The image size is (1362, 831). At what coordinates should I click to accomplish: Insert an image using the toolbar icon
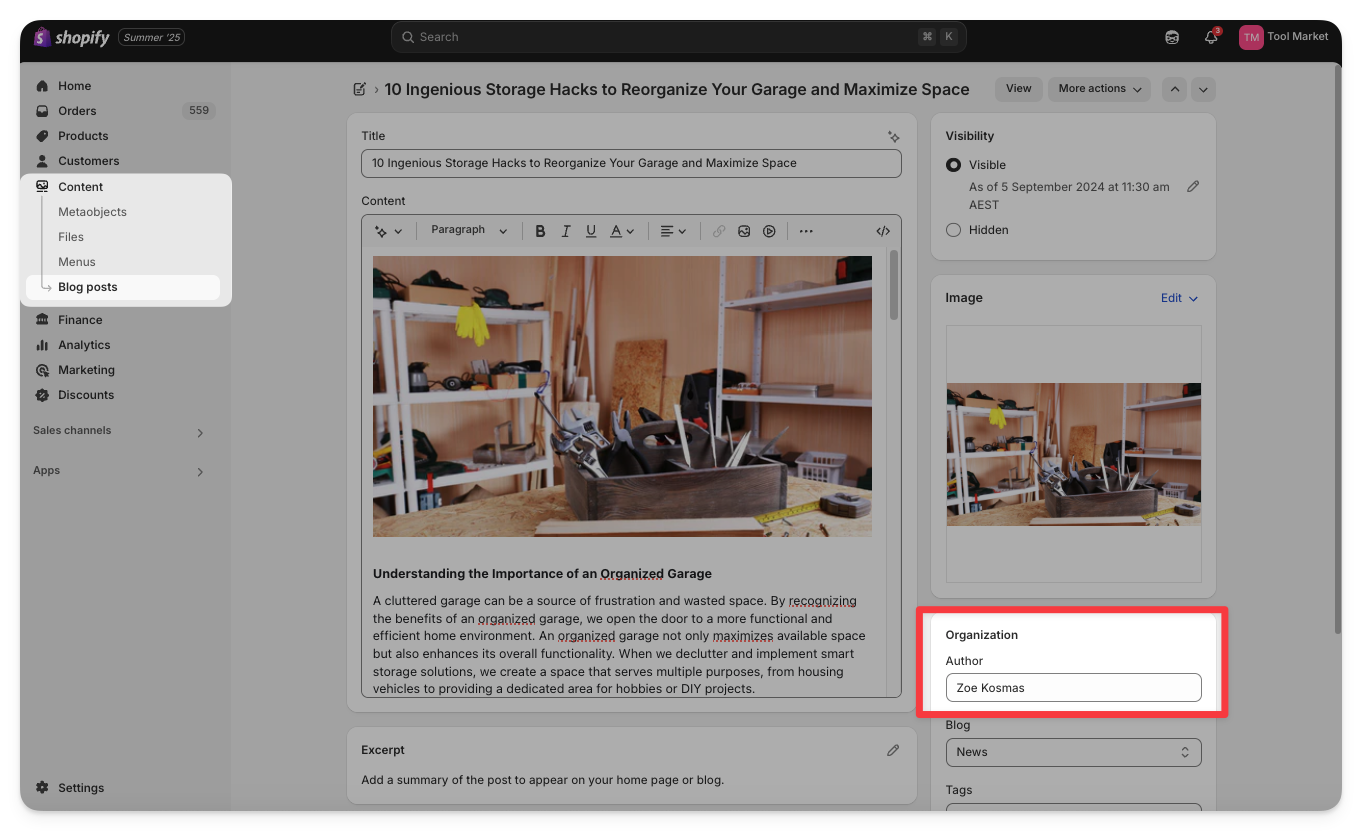[744, 231]
